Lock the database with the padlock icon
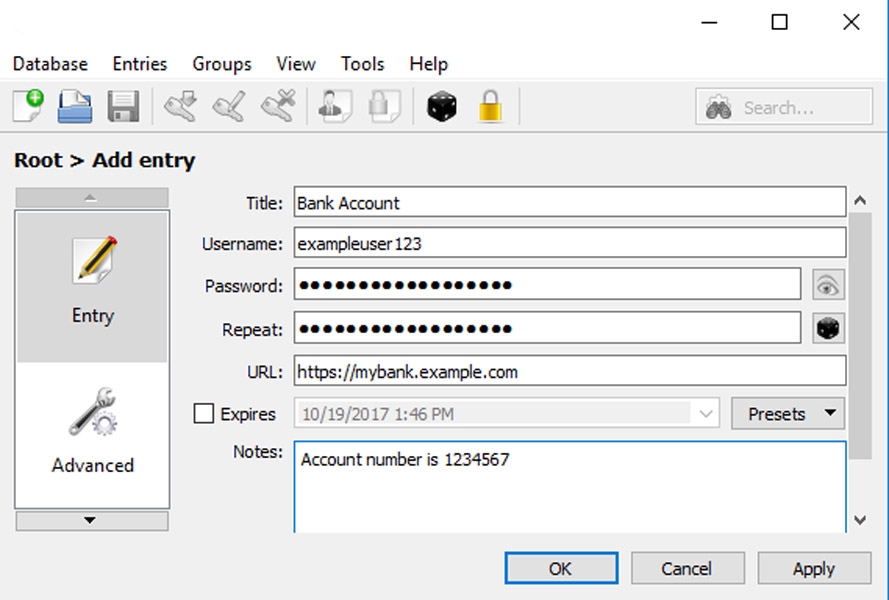This screenshot has width=889, height=600. click(x=490, y=106)
